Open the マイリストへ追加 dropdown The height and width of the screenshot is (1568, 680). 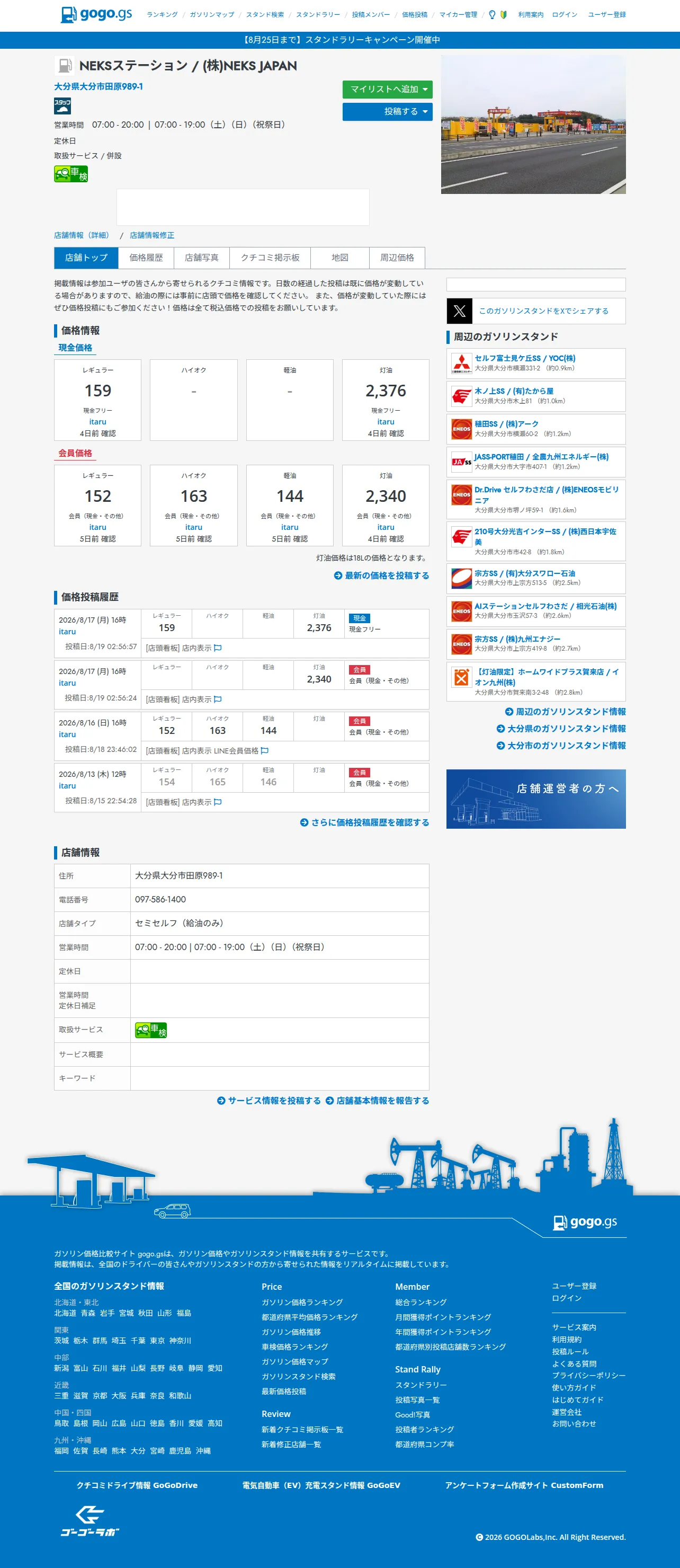click(388, 90)
